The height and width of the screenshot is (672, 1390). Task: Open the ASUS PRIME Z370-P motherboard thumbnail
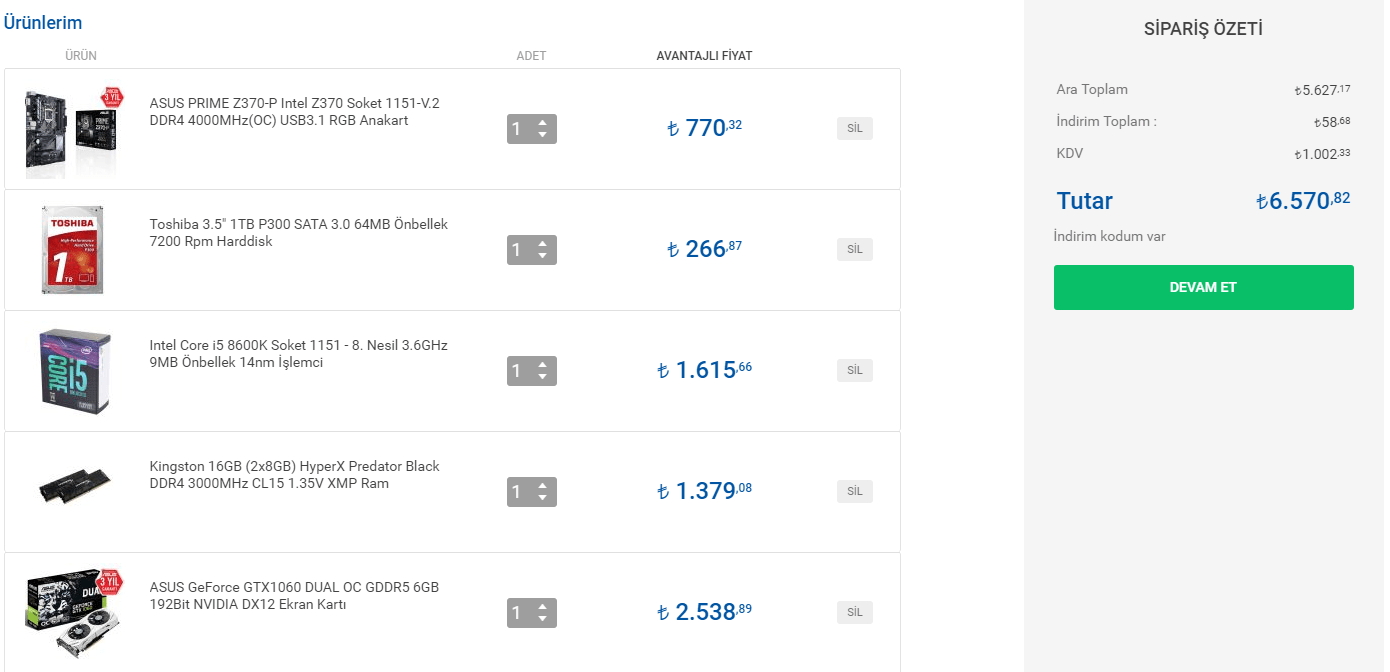pos(71,130)
